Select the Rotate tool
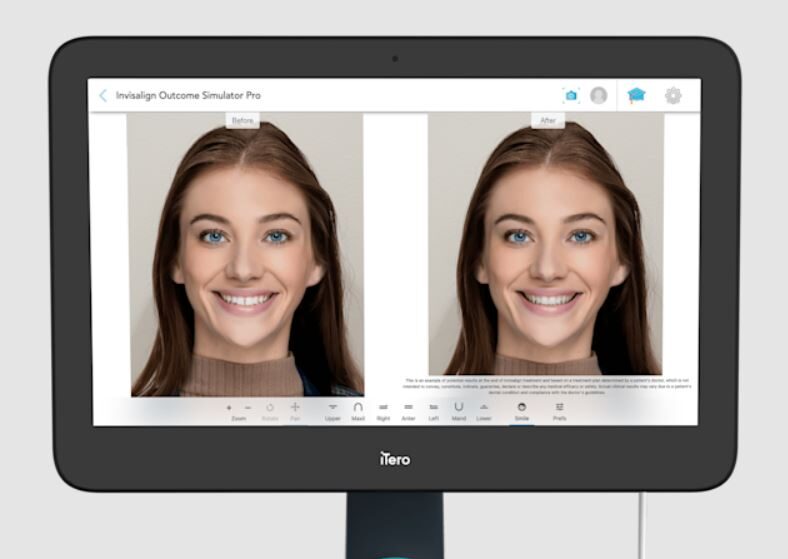The image size is (788, 559). [x=270, y=408]
